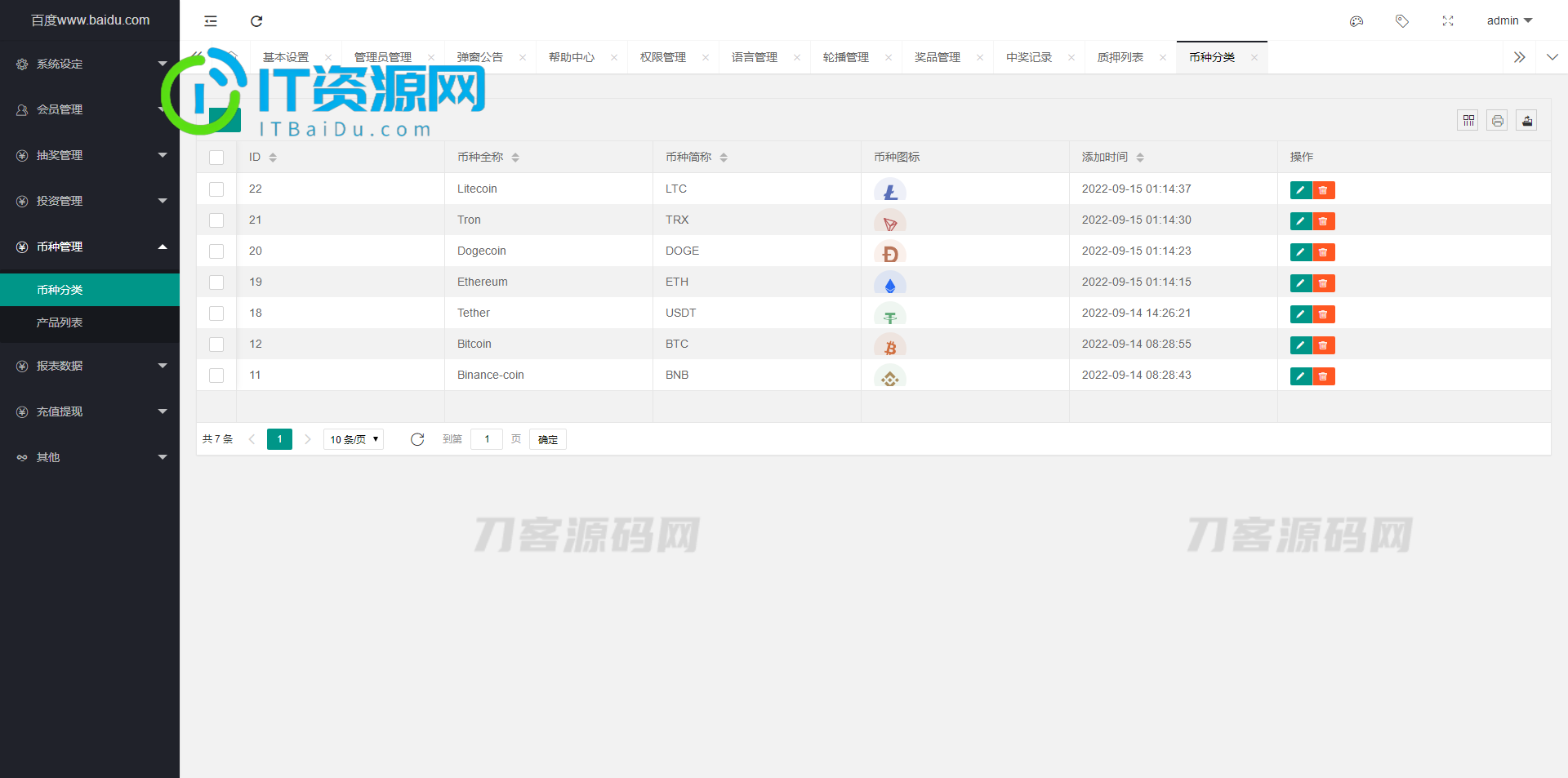Delete the Dogecoin row

click(x=1324, y=252)
